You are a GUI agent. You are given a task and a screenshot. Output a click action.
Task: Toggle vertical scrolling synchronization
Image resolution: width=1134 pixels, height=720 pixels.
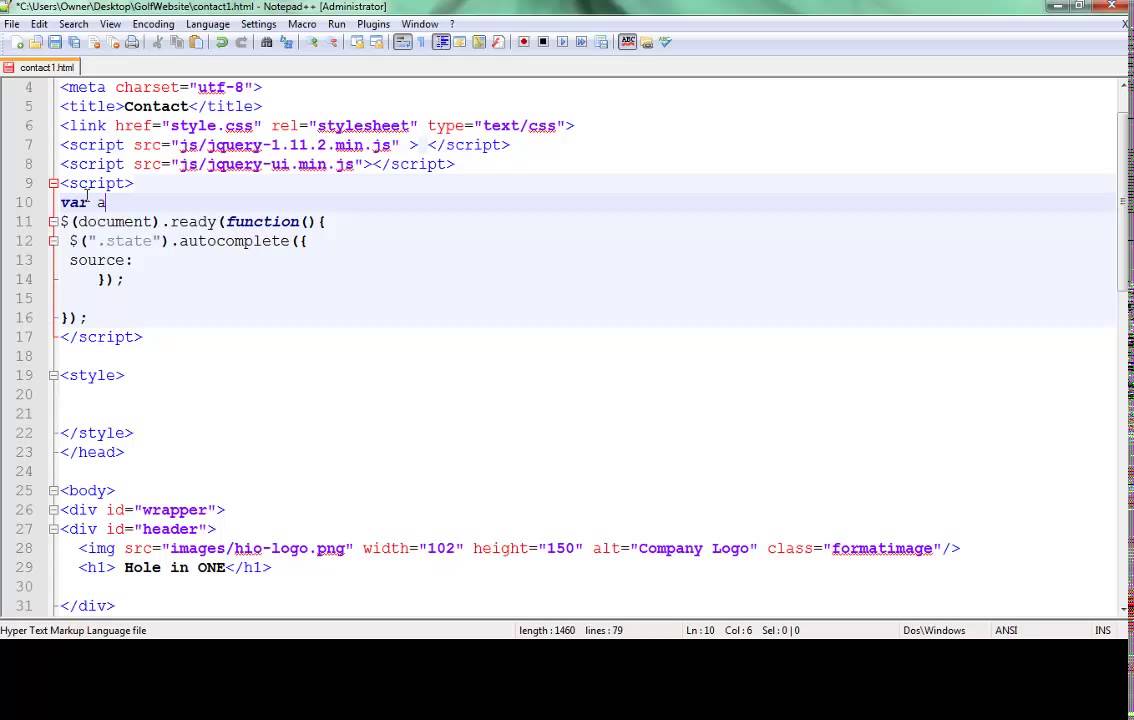click(357, 43)
